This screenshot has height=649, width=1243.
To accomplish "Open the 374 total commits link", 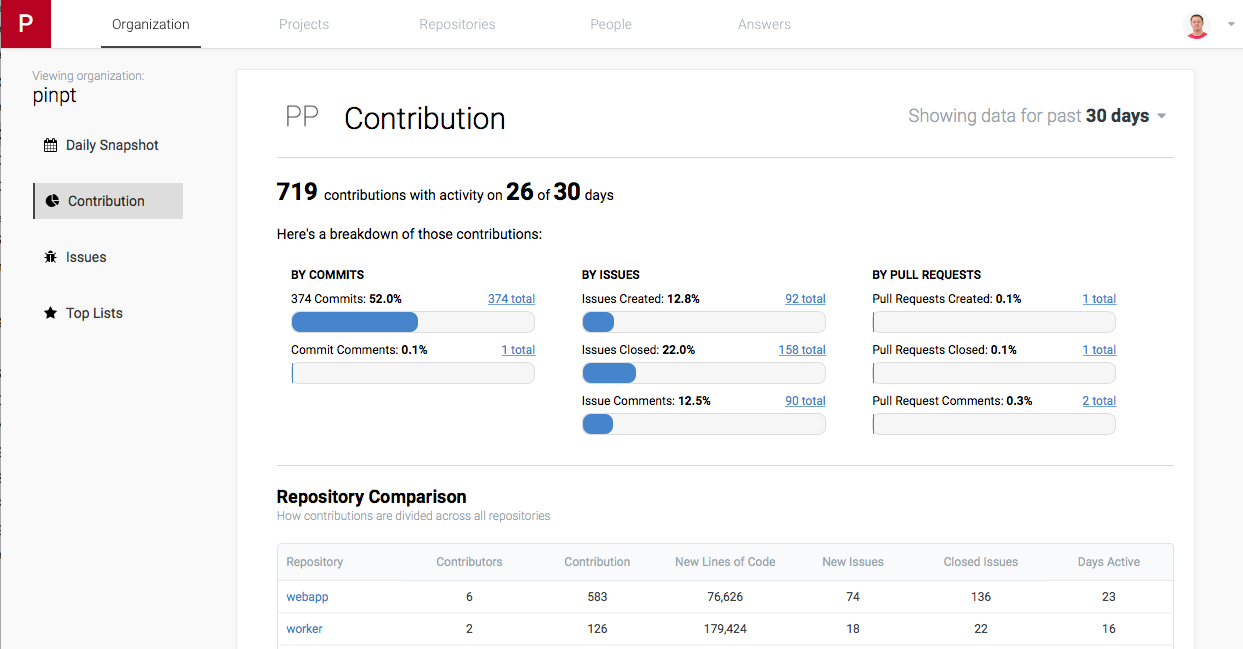I will point(511,299).
